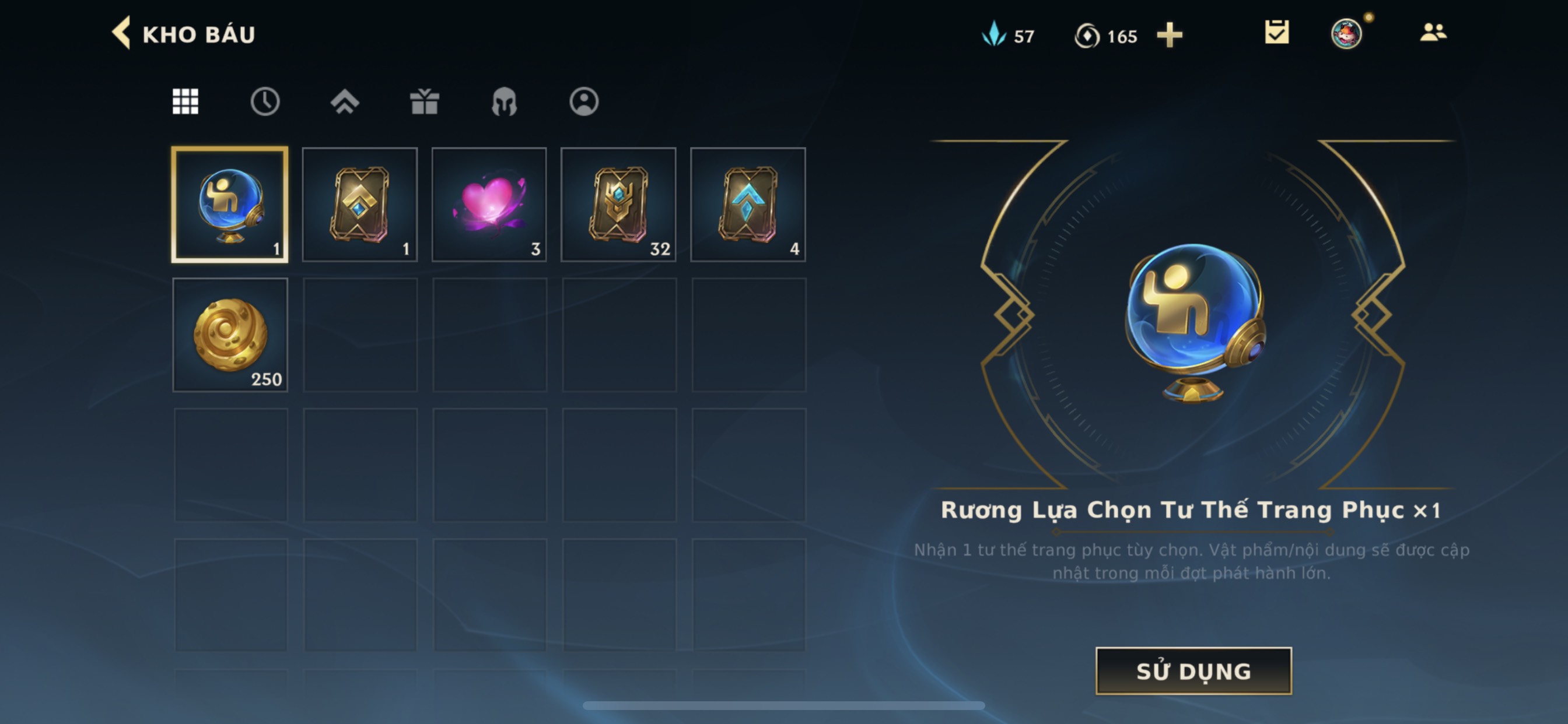Select the gold diamond card with count 1
The image size is (1568, 724).
(360, 205)
